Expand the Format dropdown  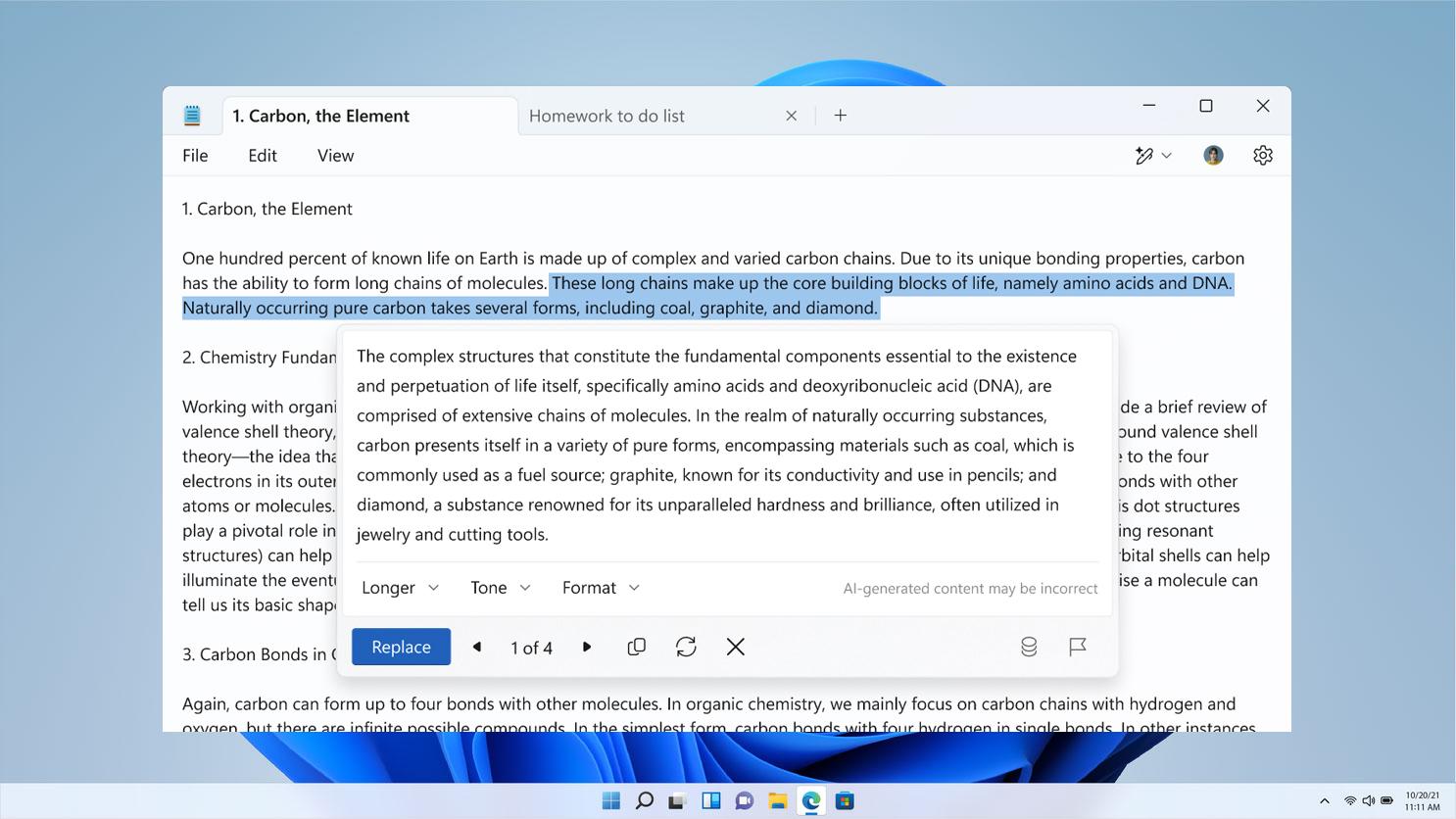coord(601,588)
